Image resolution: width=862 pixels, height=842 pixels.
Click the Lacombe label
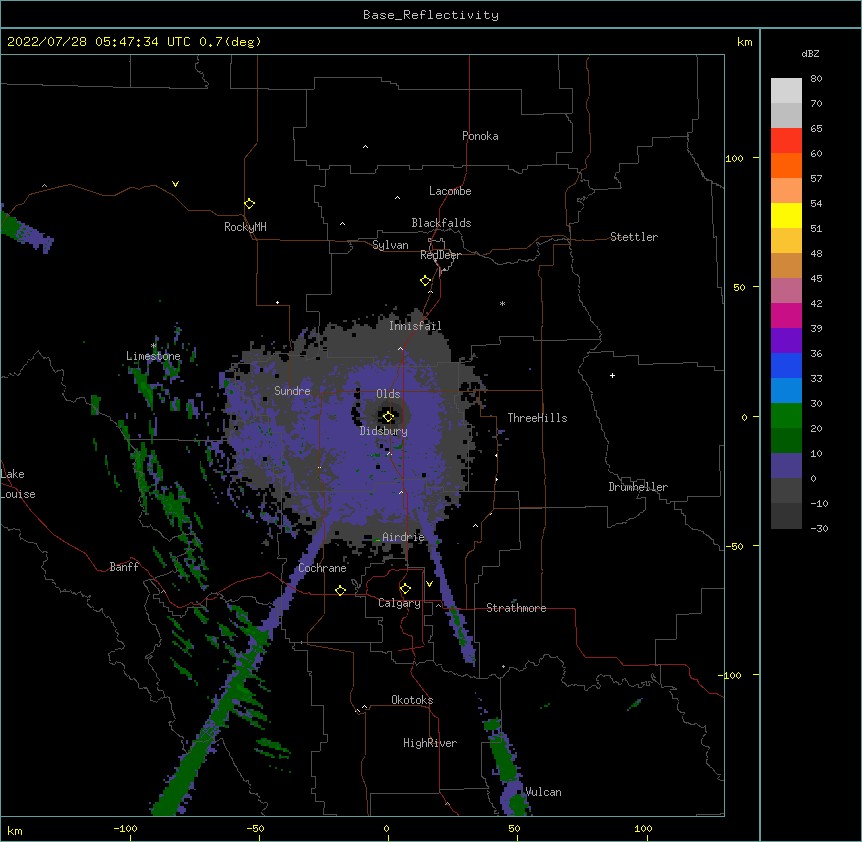click(450, 191)
